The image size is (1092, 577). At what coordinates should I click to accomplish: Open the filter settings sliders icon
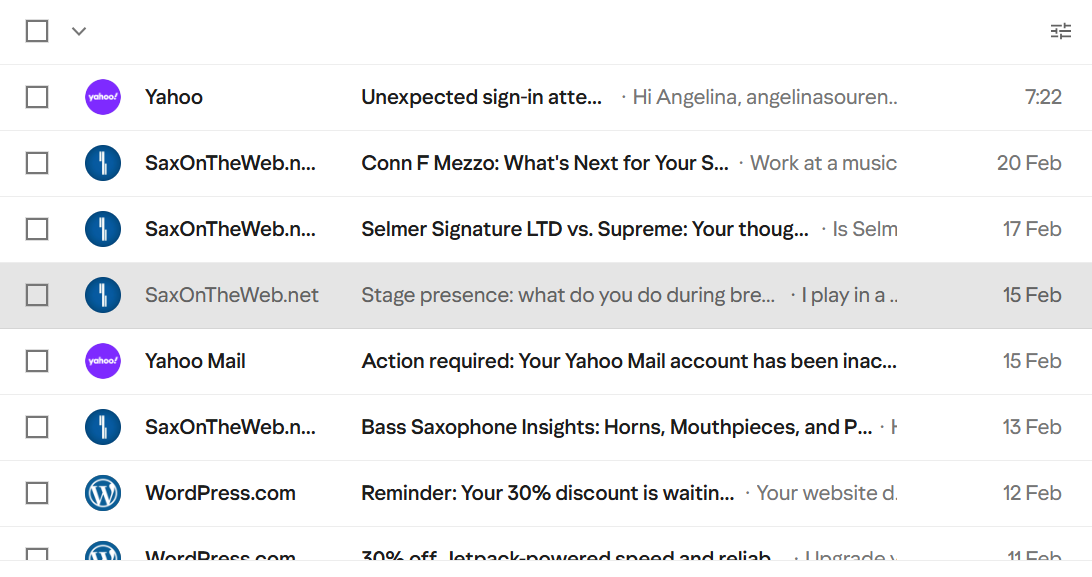[x=1060, y=31]
